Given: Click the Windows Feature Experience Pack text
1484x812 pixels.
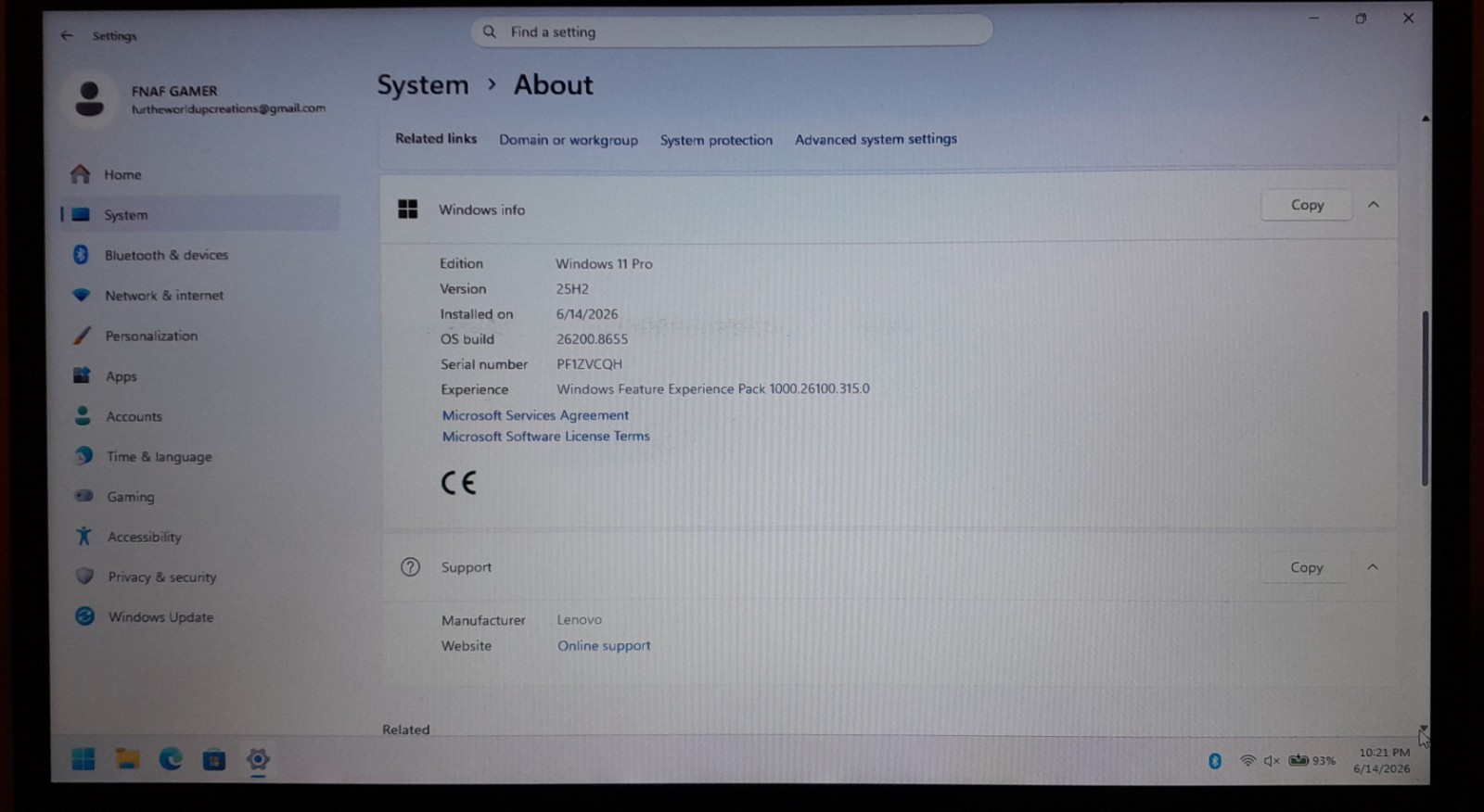Looking at the screenshot, I should tap(713, 389).
